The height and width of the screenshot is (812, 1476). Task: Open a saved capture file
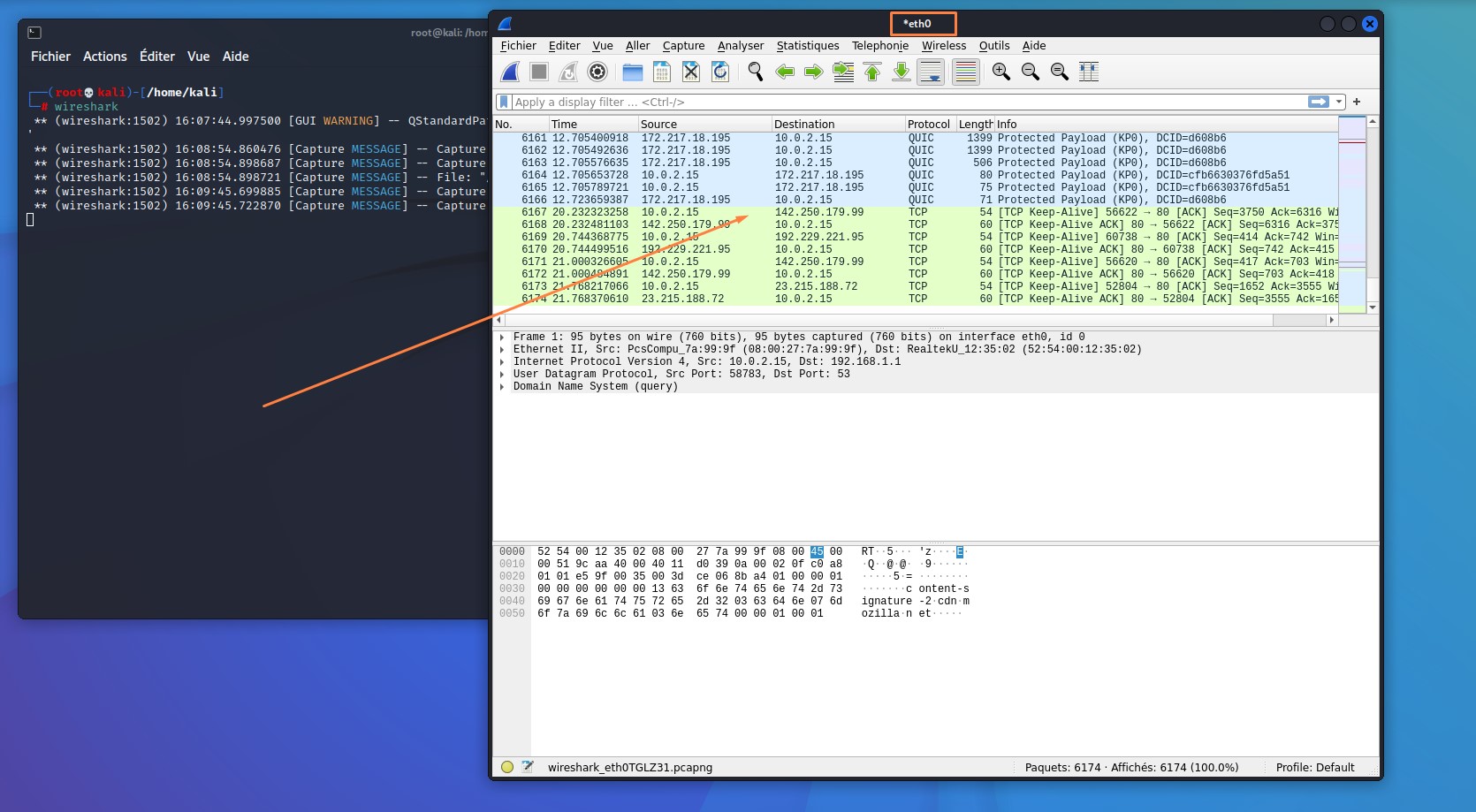631,72
